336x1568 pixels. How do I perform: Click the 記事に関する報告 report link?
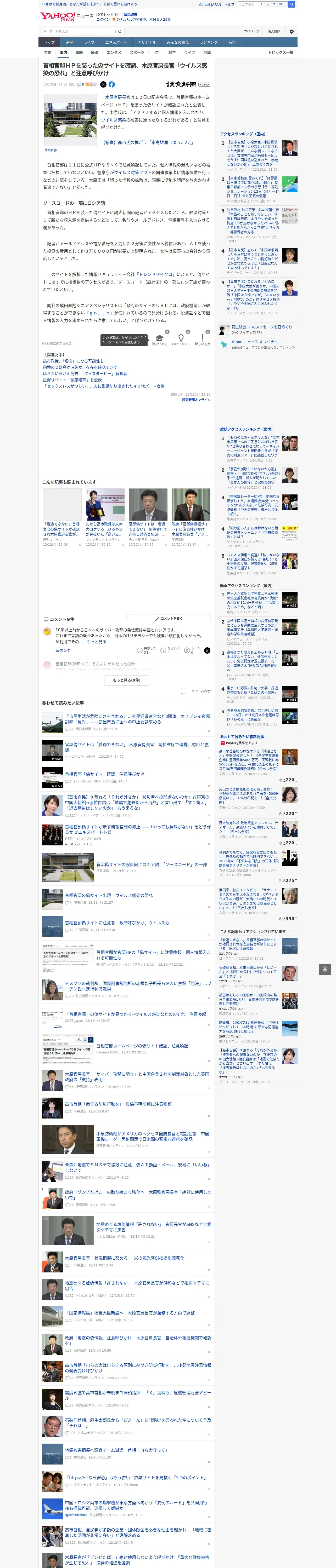click(57, 343)
